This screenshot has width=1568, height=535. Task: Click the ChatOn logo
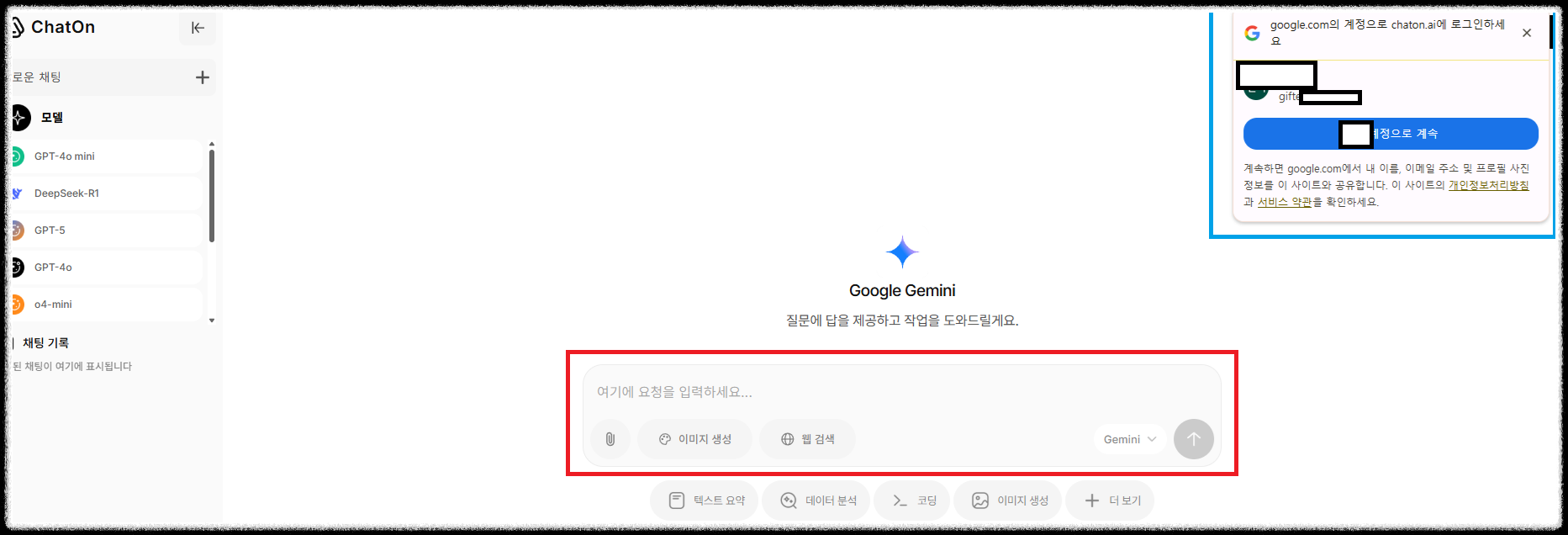pyautogui.click(x=53, y=27)
